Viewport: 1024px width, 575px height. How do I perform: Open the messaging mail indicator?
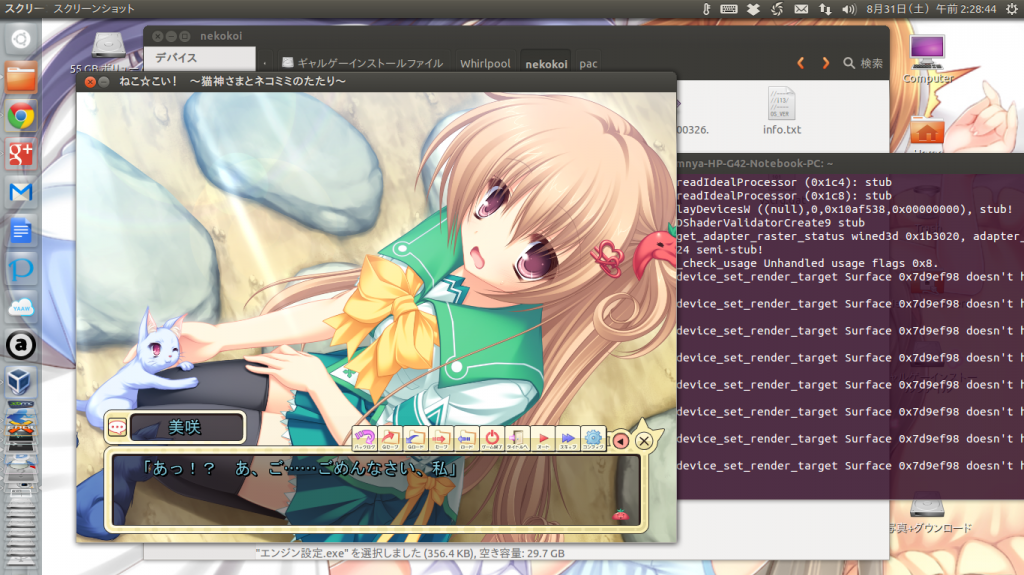click(801, 9)
